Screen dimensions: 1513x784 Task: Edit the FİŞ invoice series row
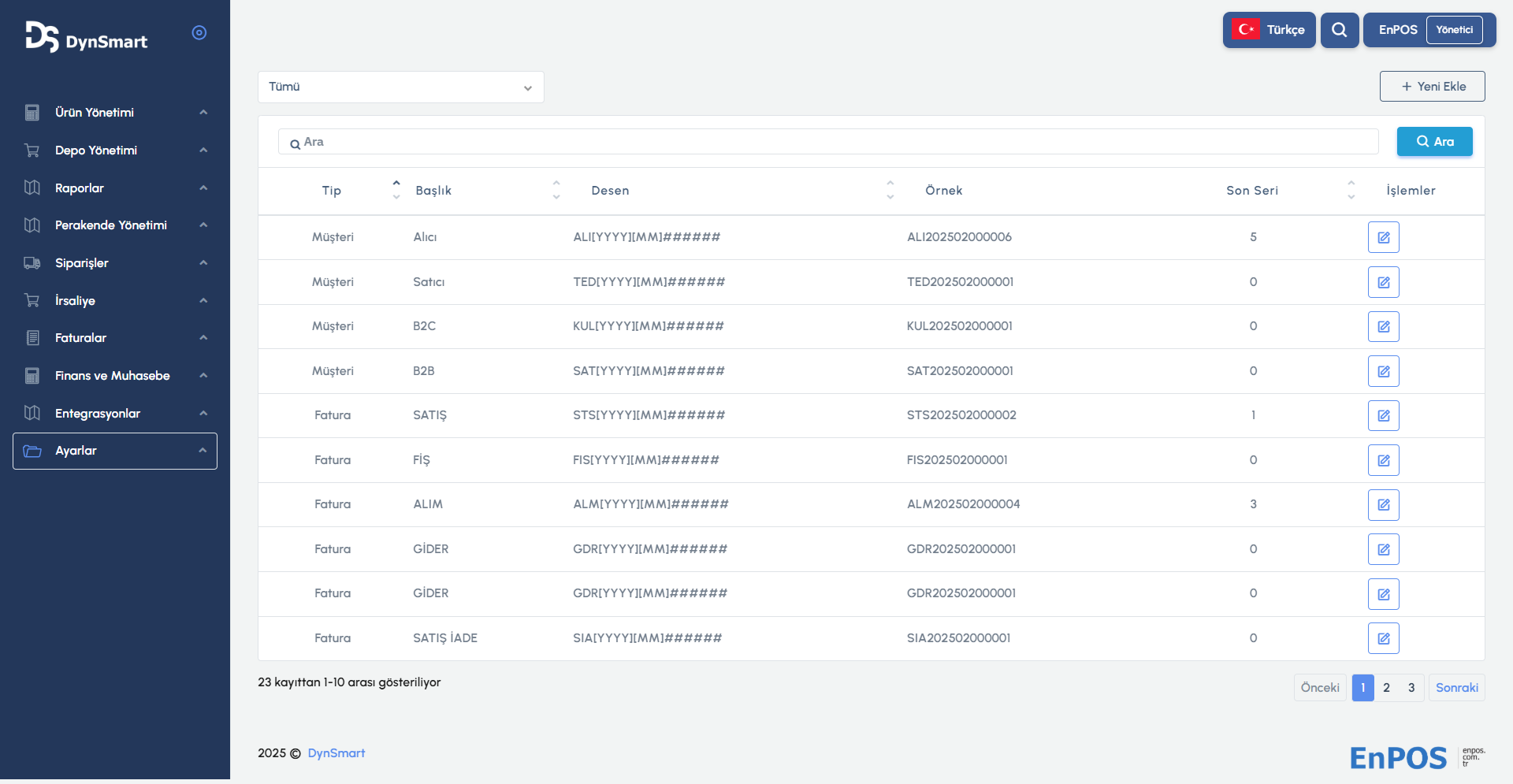pyautogui.click(x=1383, y=460)
